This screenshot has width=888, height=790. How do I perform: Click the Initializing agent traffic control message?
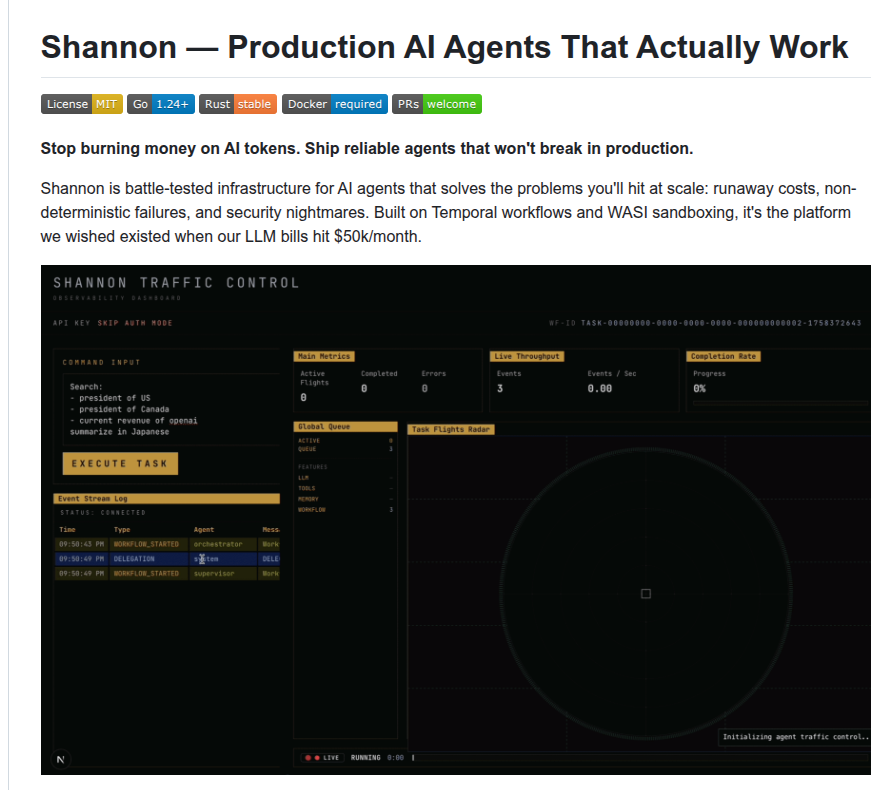pyautogui.click(x=795, y=737)
